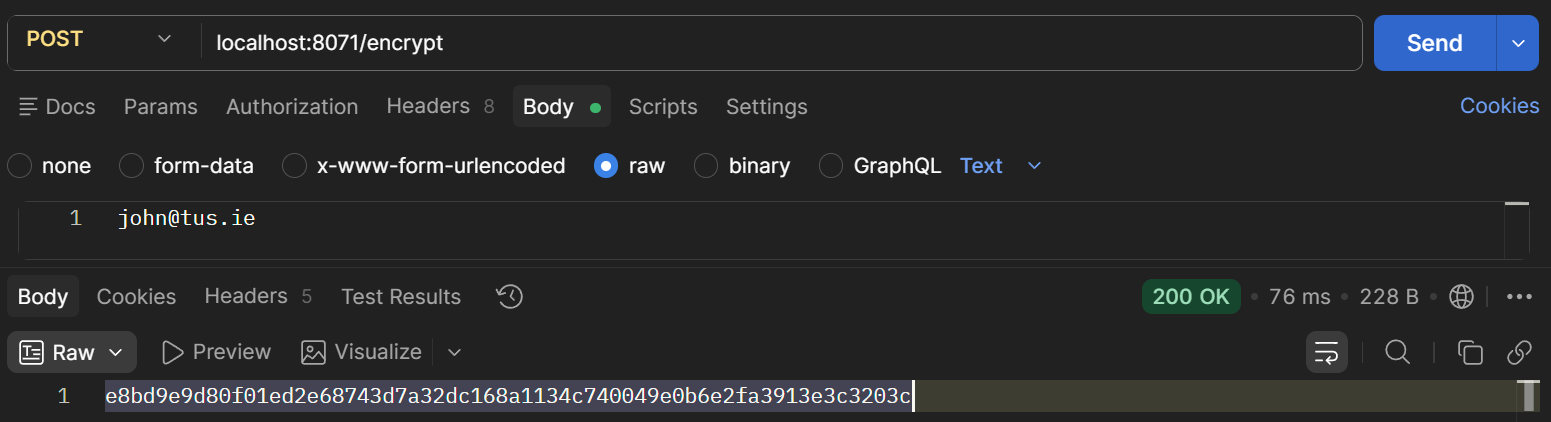Switch response to Visualize mode

point(361,352)
